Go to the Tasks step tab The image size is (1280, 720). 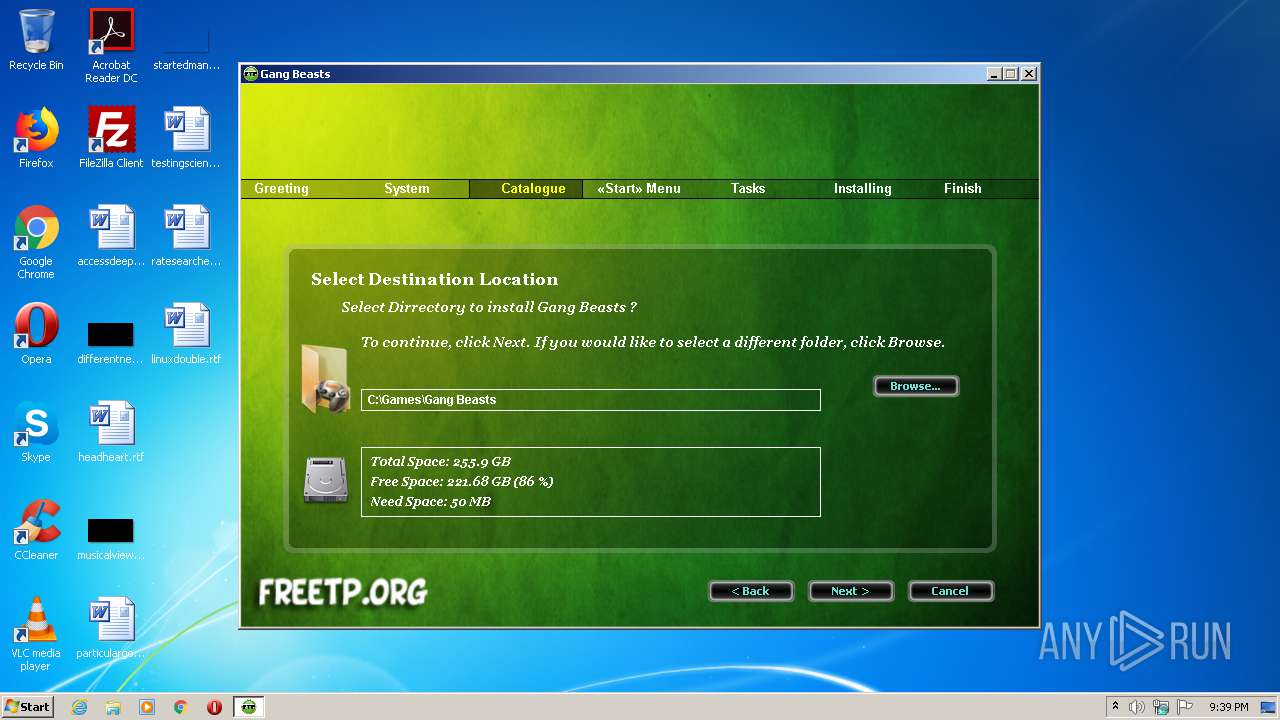coord(748,188)
